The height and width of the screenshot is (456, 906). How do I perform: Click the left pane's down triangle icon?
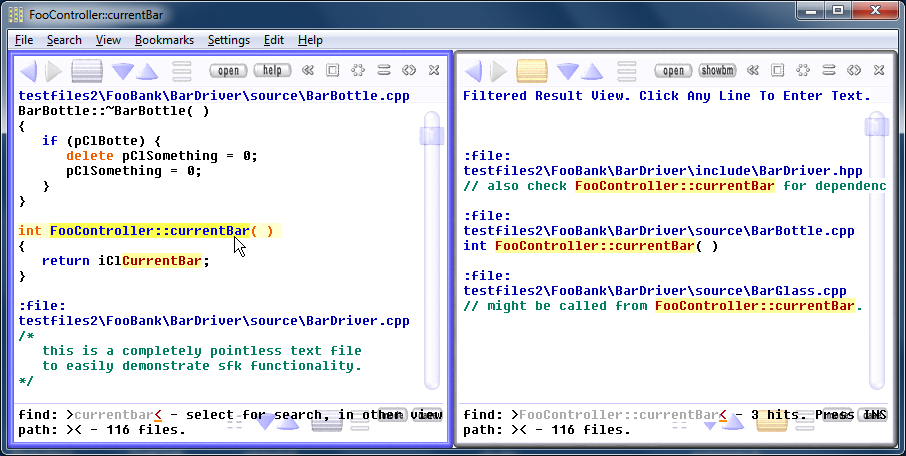click(x=123, y=71)
